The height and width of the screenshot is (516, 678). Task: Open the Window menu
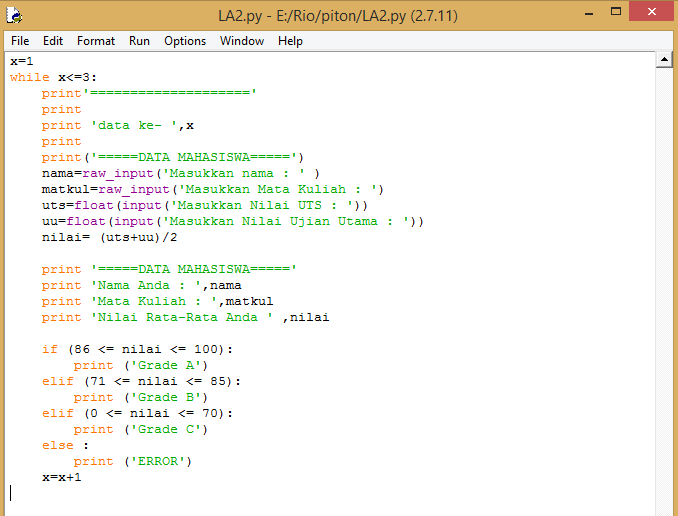point(242,41)
